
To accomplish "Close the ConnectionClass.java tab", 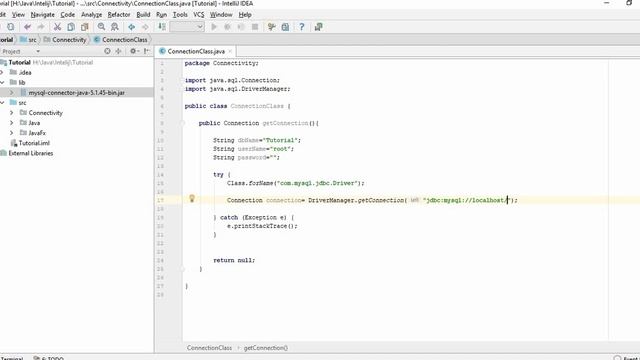I will (230, 51).
